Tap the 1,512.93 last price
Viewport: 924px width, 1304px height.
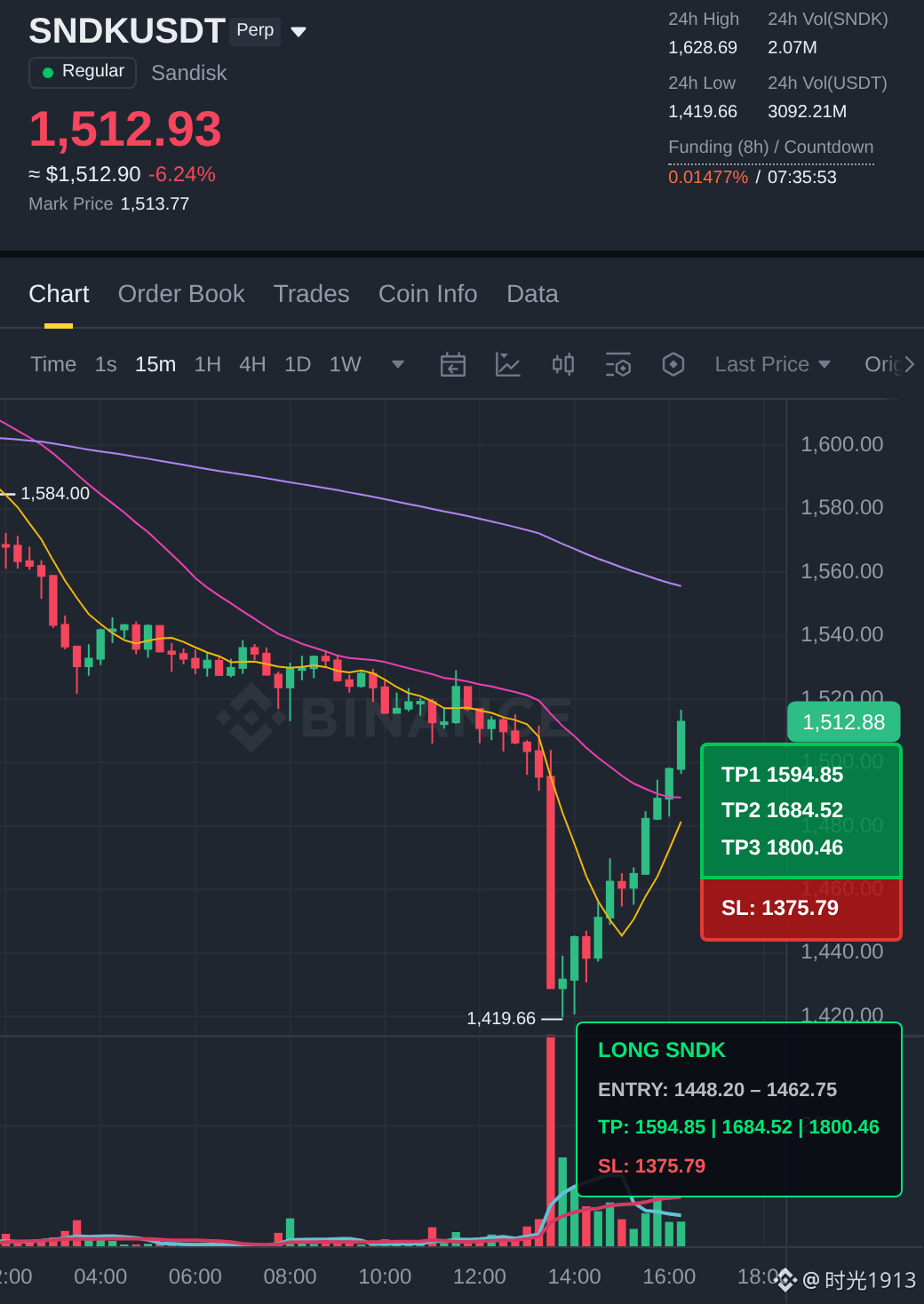pos(125,129)
